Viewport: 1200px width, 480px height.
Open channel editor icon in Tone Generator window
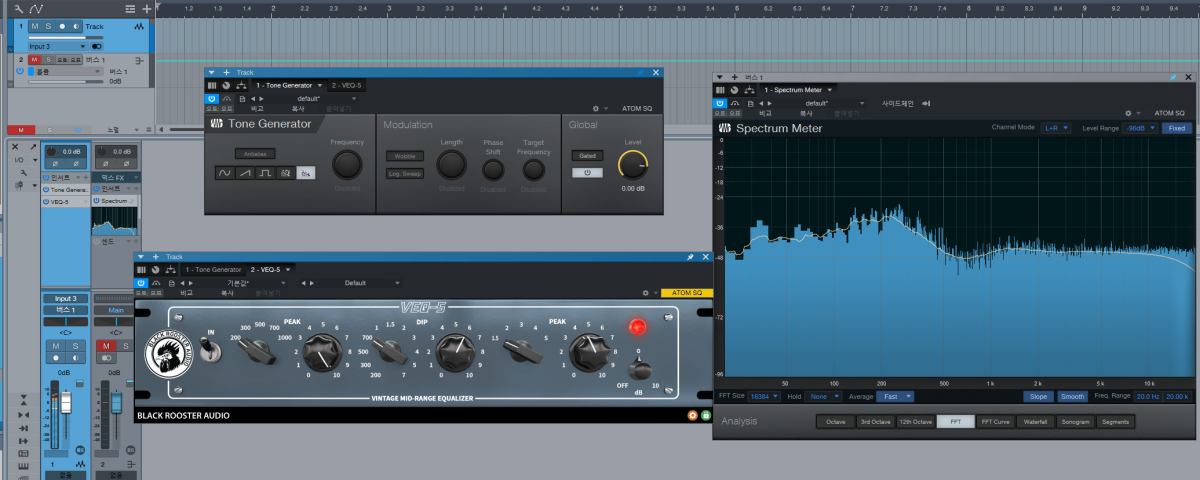[213, 86]
